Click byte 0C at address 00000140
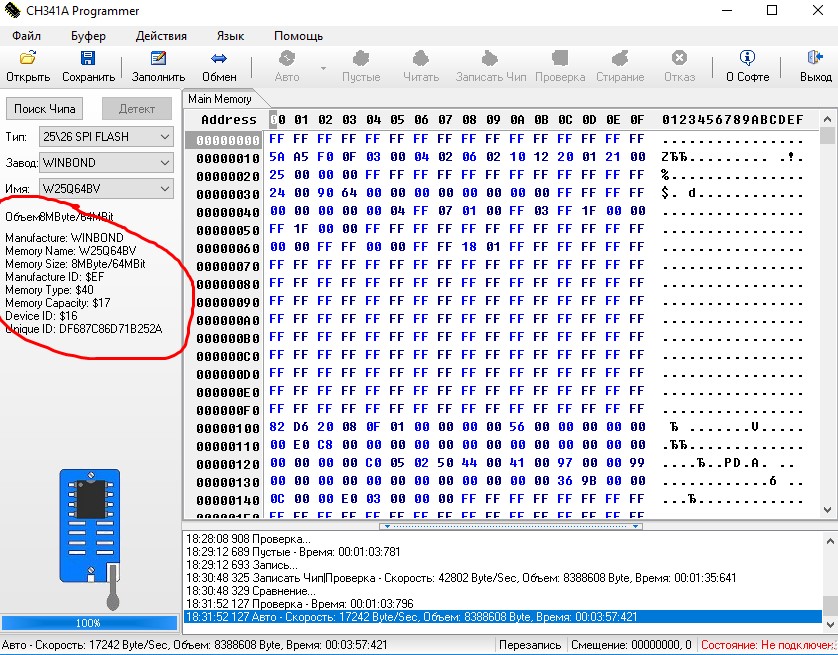Image resolution: width=838 pixels, height=655 pixels. (x=277, y=499)
